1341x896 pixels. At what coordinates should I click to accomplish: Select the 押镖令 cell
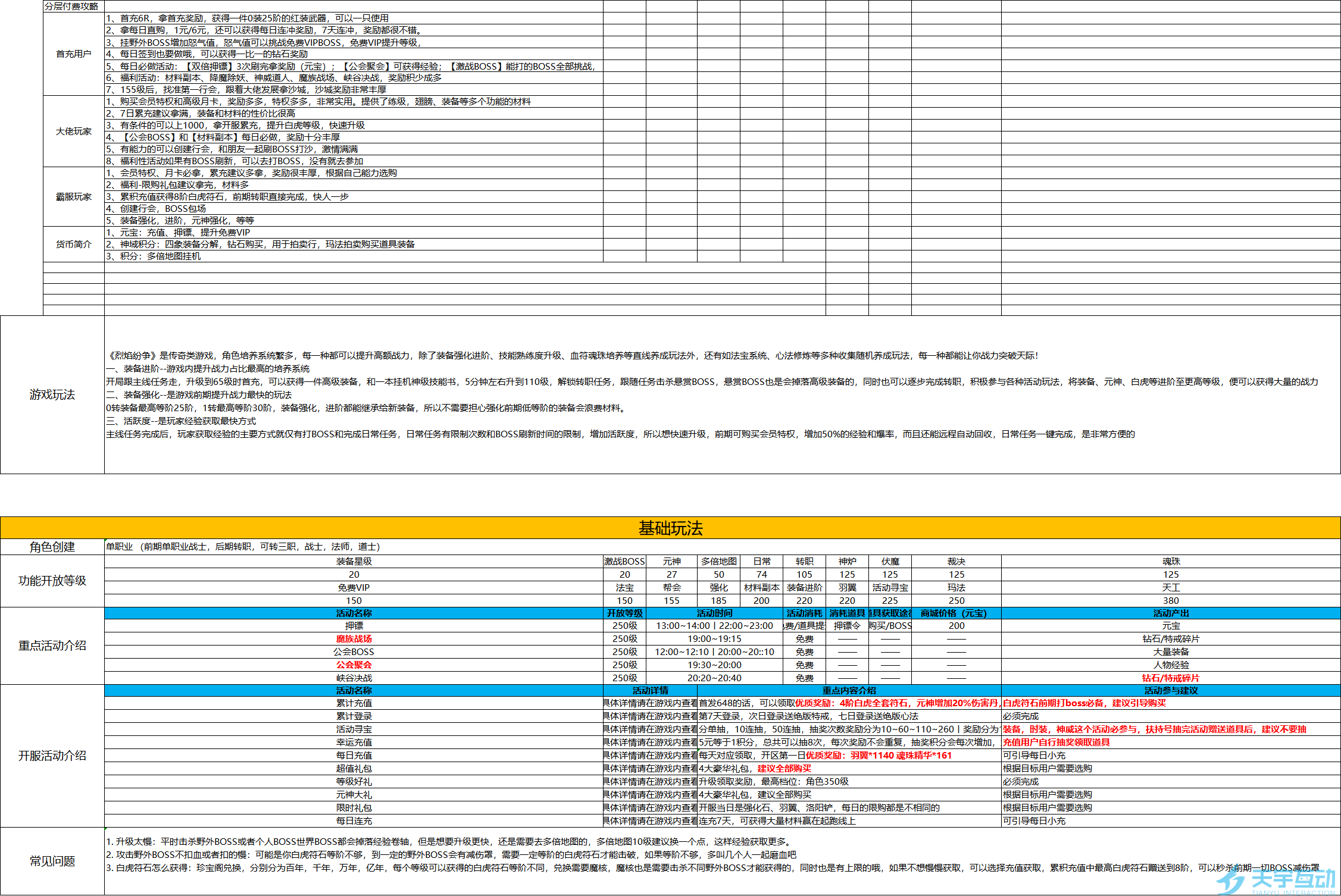pos(848,626)
